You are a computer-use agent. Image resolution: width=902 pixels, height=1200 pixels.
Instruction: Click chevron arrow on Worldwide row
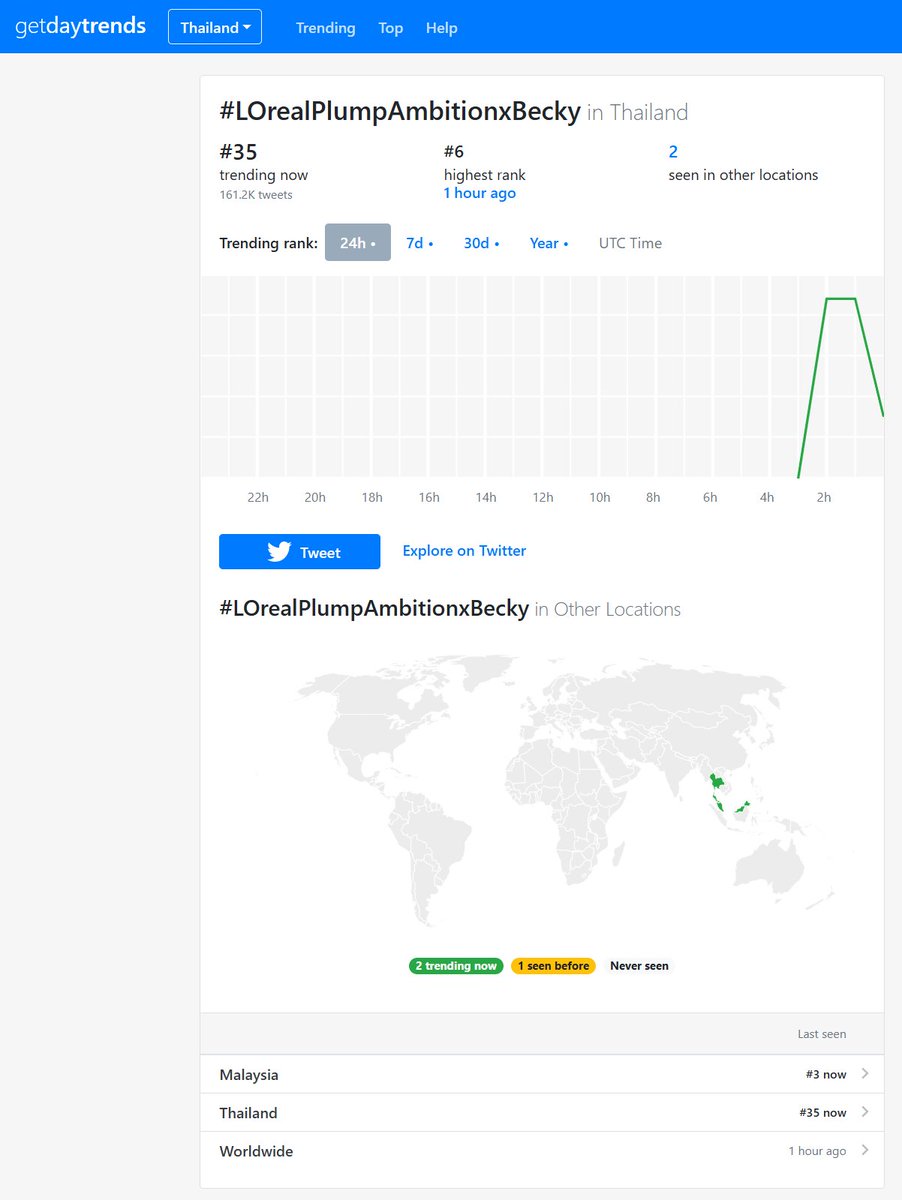tap(865, 1150)
